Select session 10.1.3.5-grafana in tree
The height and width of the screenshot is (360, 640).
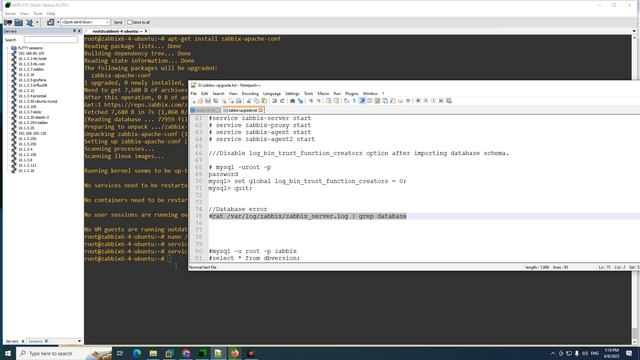[x=32, y=80]
